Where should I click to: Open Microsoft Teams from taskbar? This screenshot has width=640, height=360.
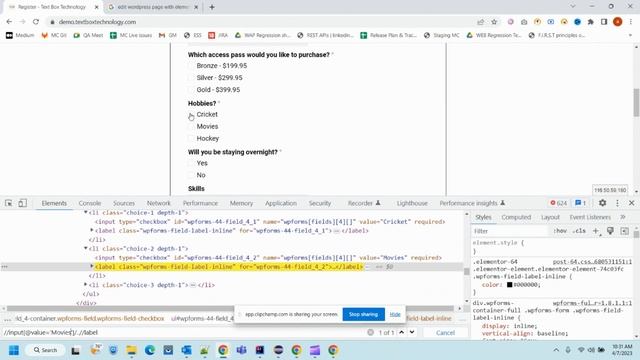click(x=241, y=350)
